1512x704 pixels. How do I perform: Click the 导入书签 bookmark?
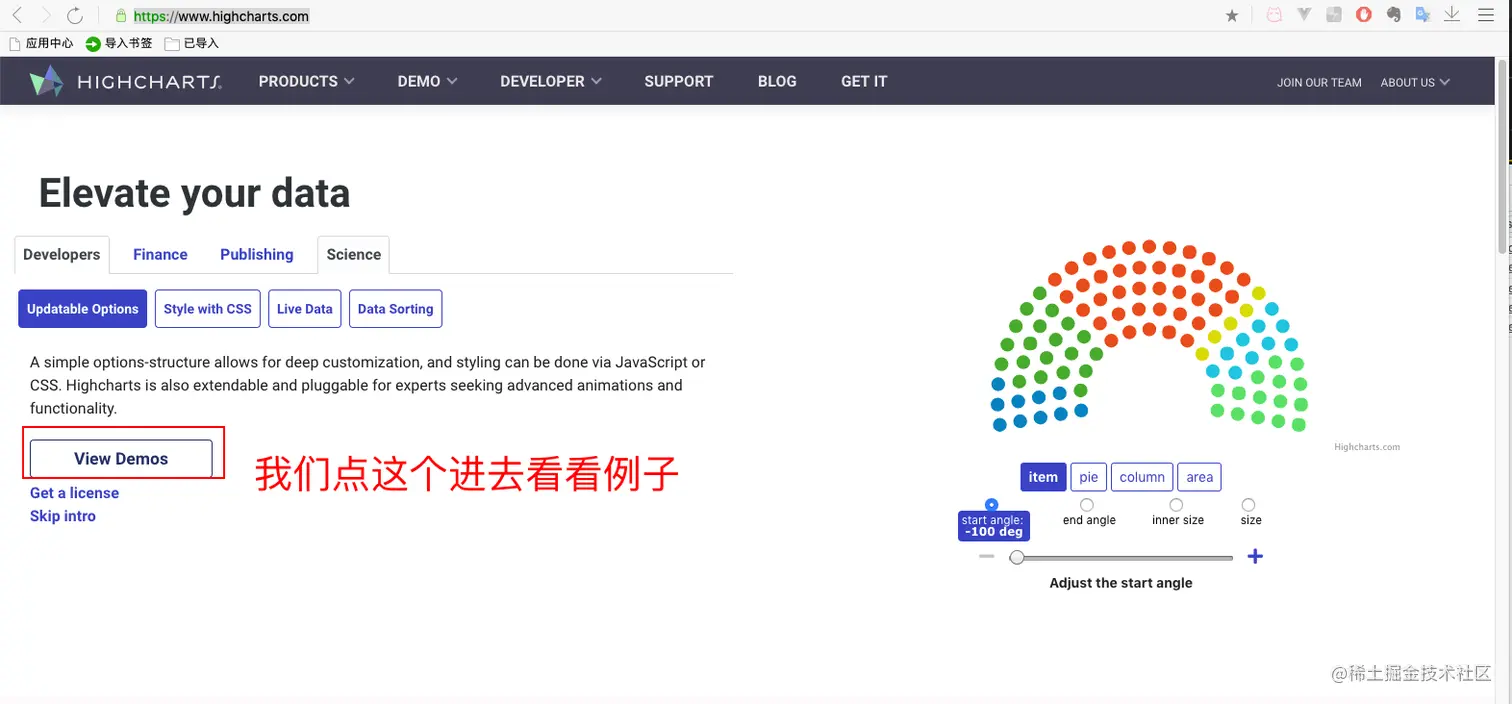point(119,43)
